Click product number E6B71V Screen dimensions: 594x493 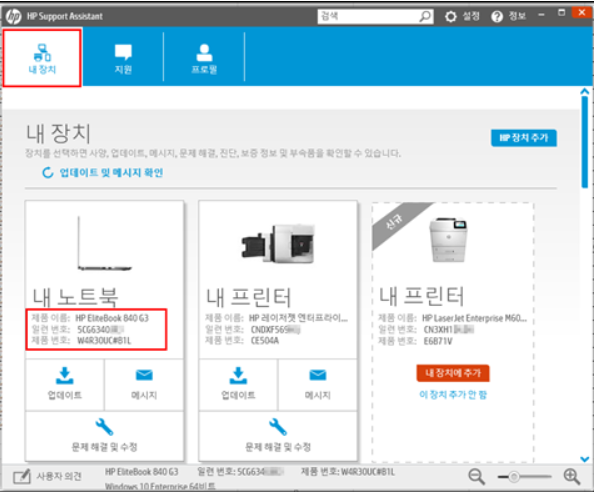coord(438,341)
